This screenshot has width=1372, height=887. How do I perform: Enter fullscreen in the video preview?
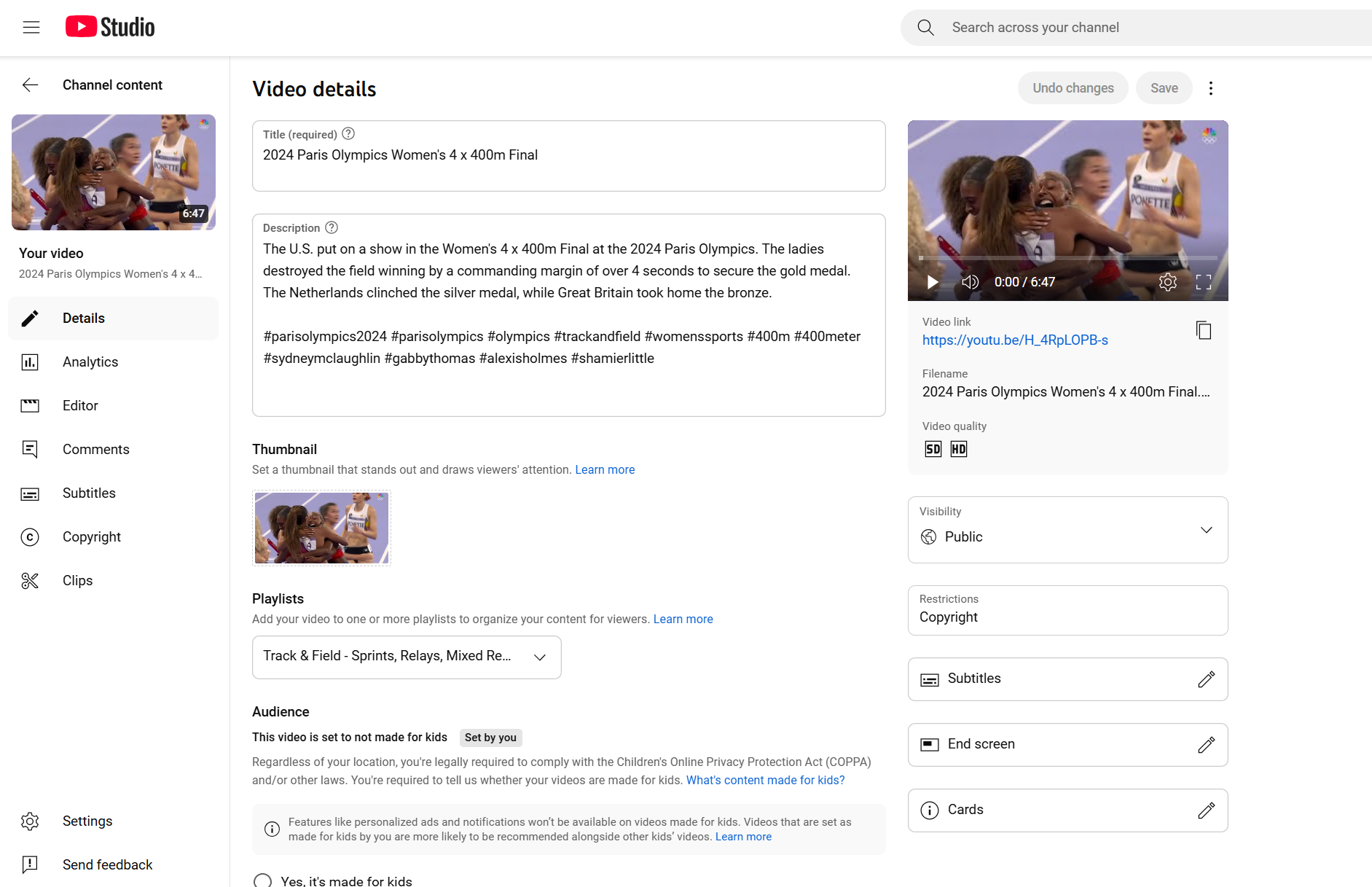click(1204, 282)
